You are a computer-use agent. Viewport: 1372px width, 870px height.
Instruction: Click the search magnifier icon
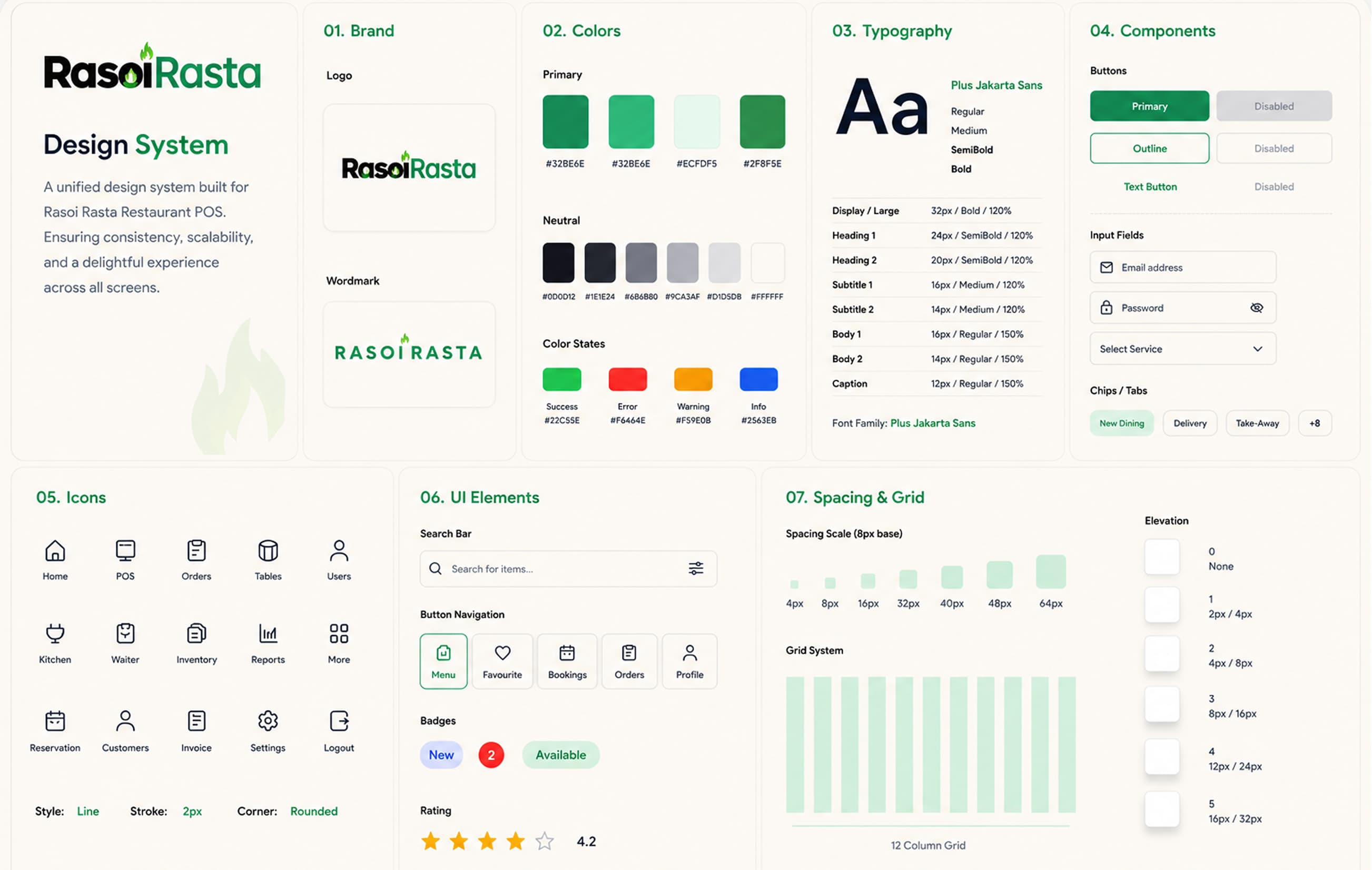pyautogui.click(x=436, y=569)
